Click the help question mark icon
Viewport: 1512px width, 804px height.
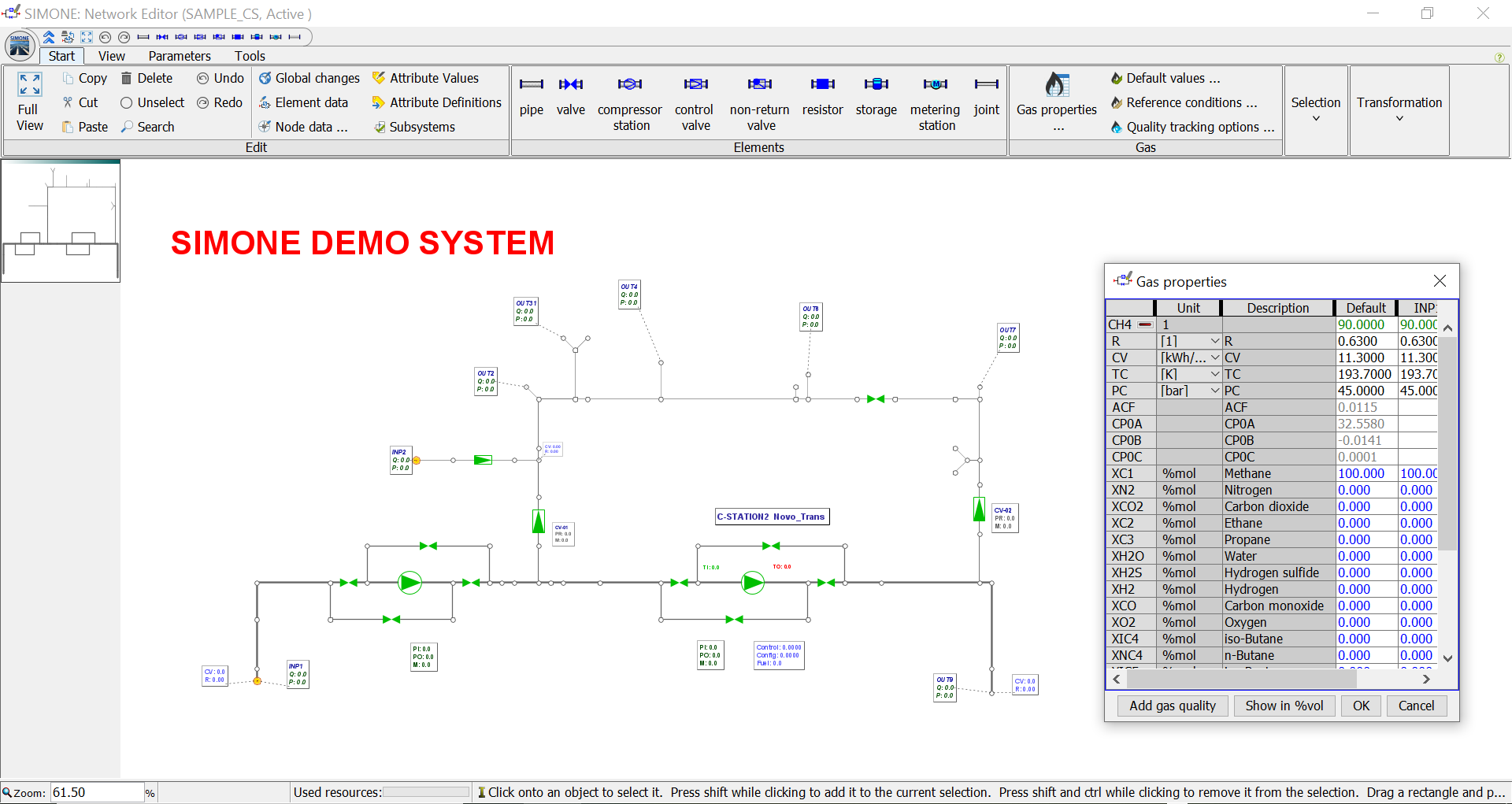tap(1499, 57)
